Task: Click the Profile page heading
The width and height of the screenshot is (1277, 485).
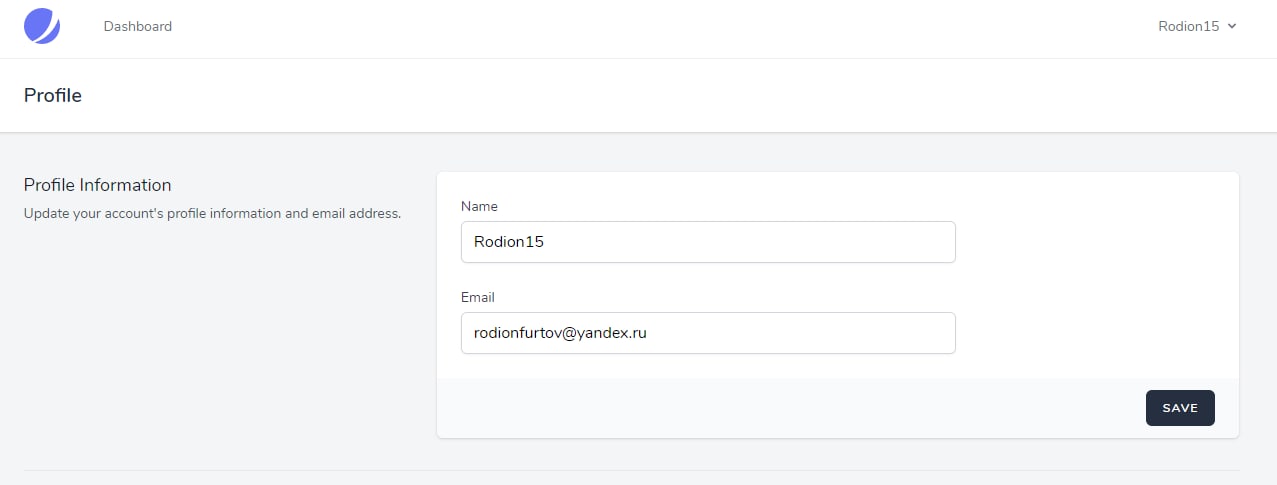Action: (53, 96)
